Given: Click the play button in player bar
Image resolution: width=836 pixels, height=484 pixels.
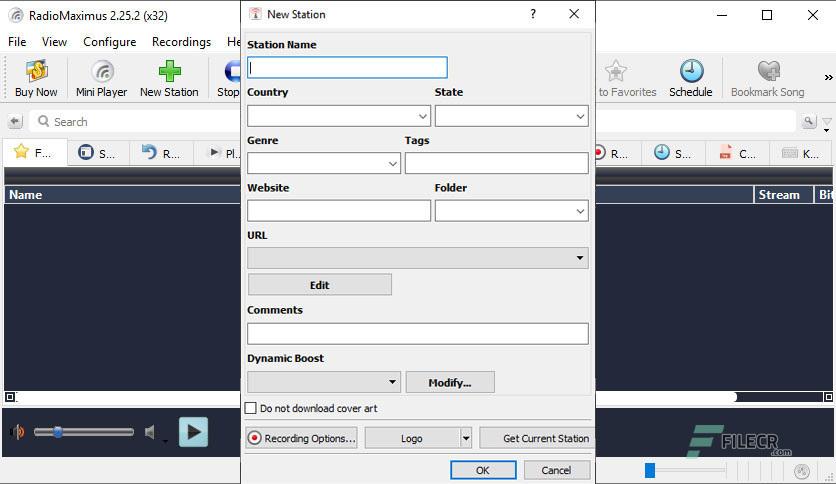Looking at the screenshot, I should (x=193, y=432).
